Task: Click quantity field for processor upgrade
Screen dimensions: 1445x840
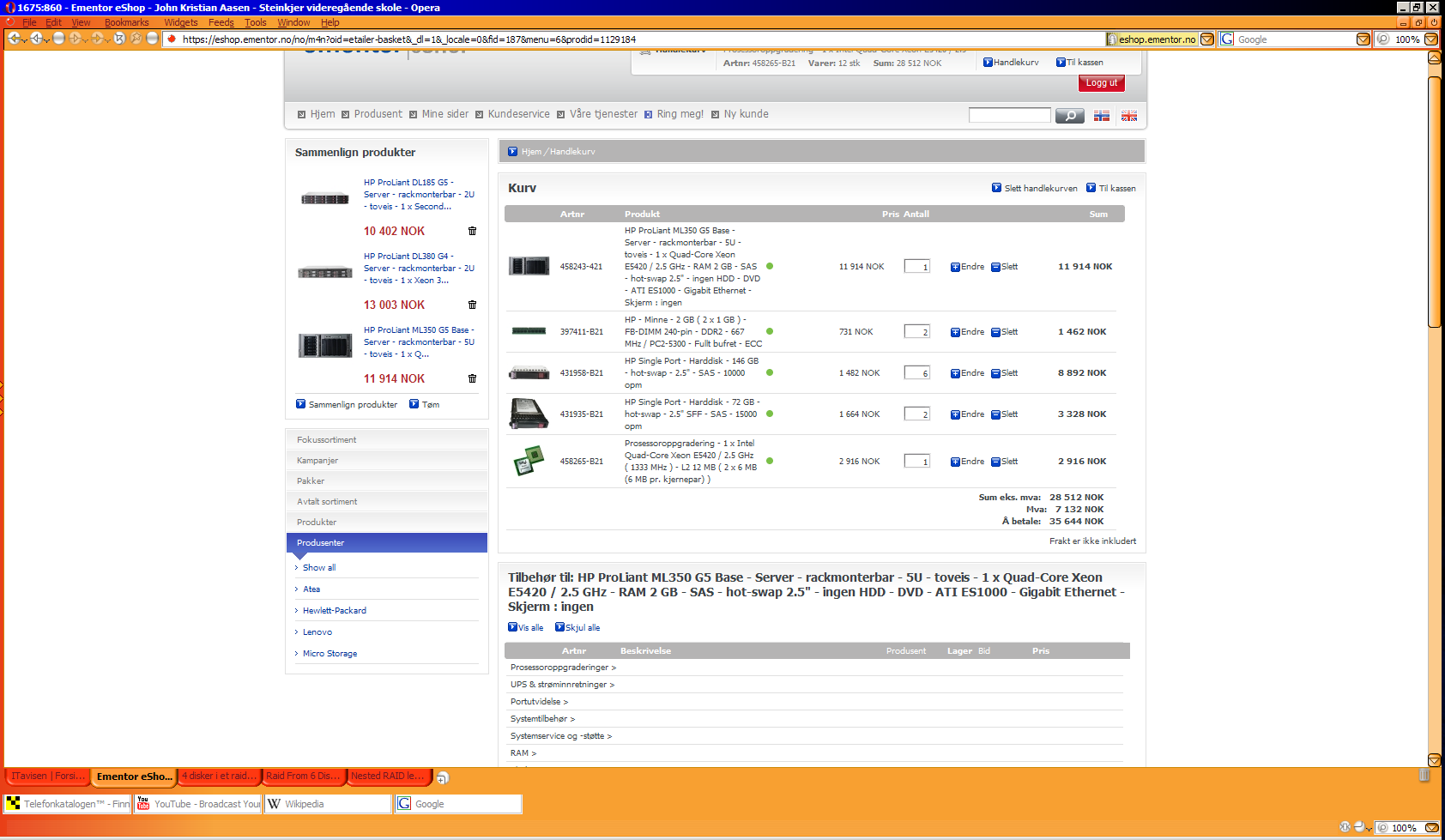Action: [917, 461]
